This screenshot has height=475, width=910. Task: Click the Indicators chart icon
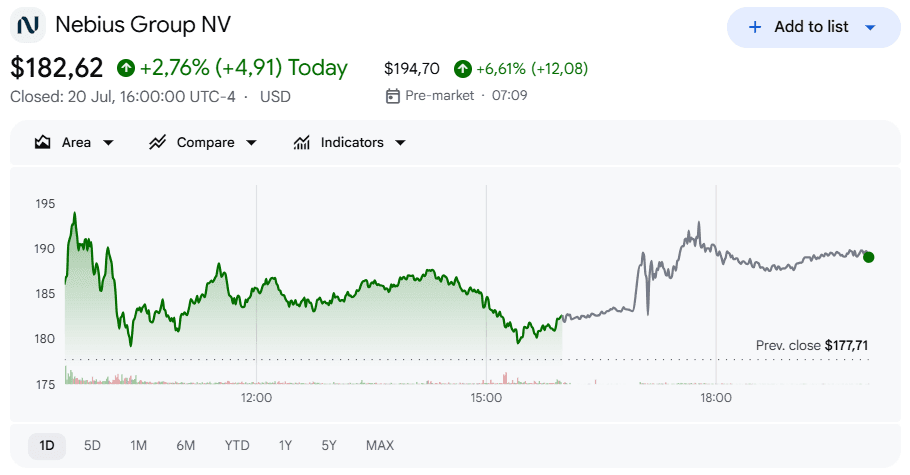point(301,142)
